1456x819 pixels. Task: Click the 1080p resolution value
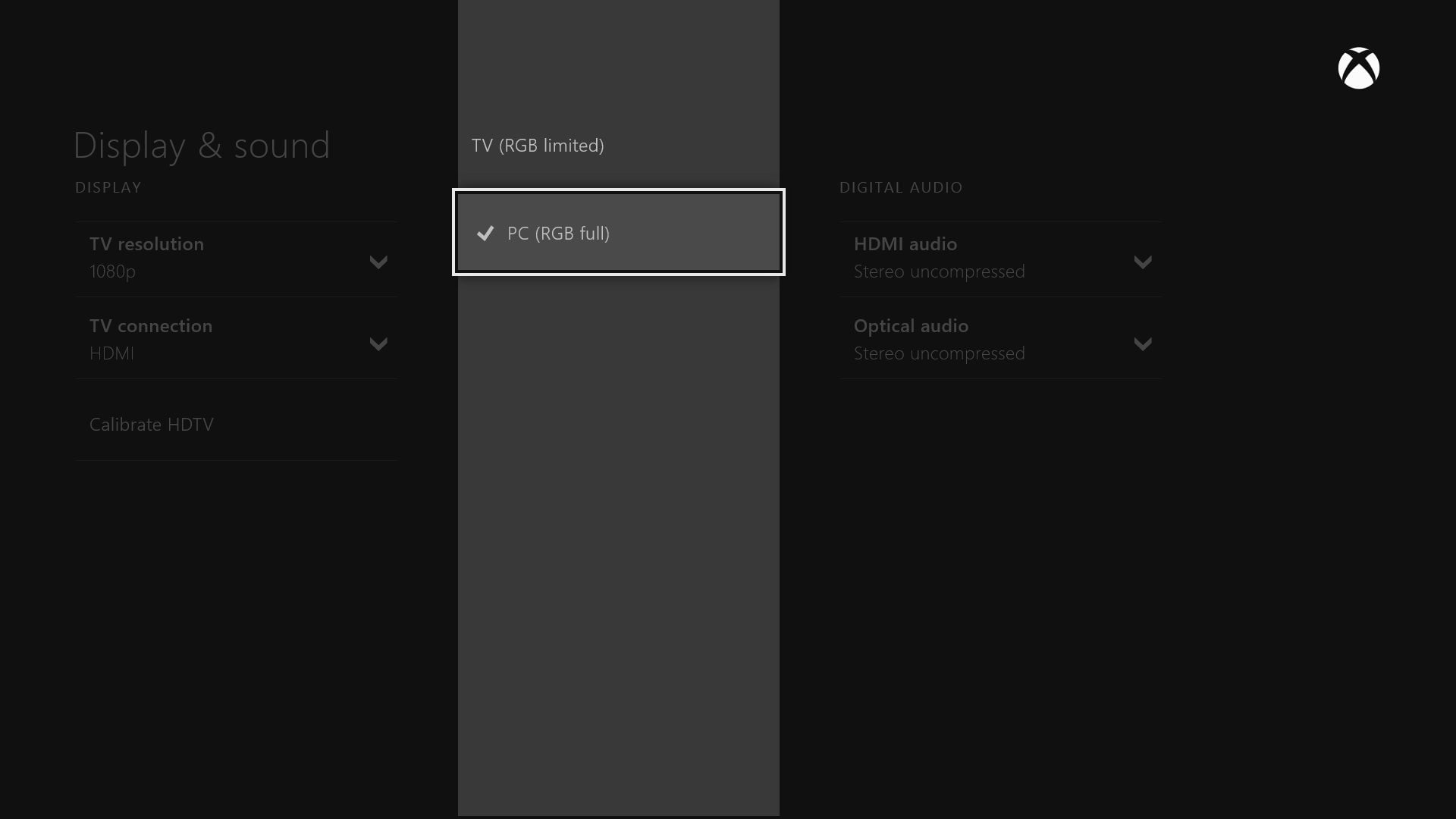click(112, 271)
